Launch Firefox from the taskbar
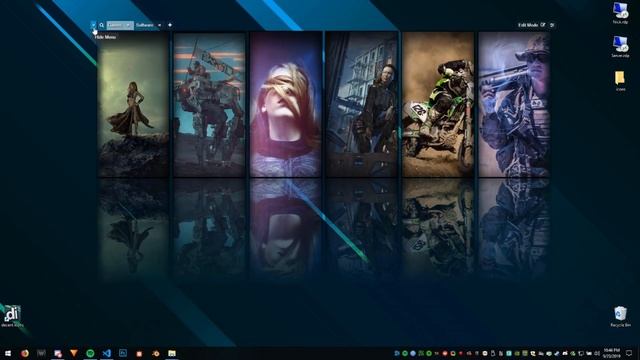This screenshot has height=360, width=640. 25,353
